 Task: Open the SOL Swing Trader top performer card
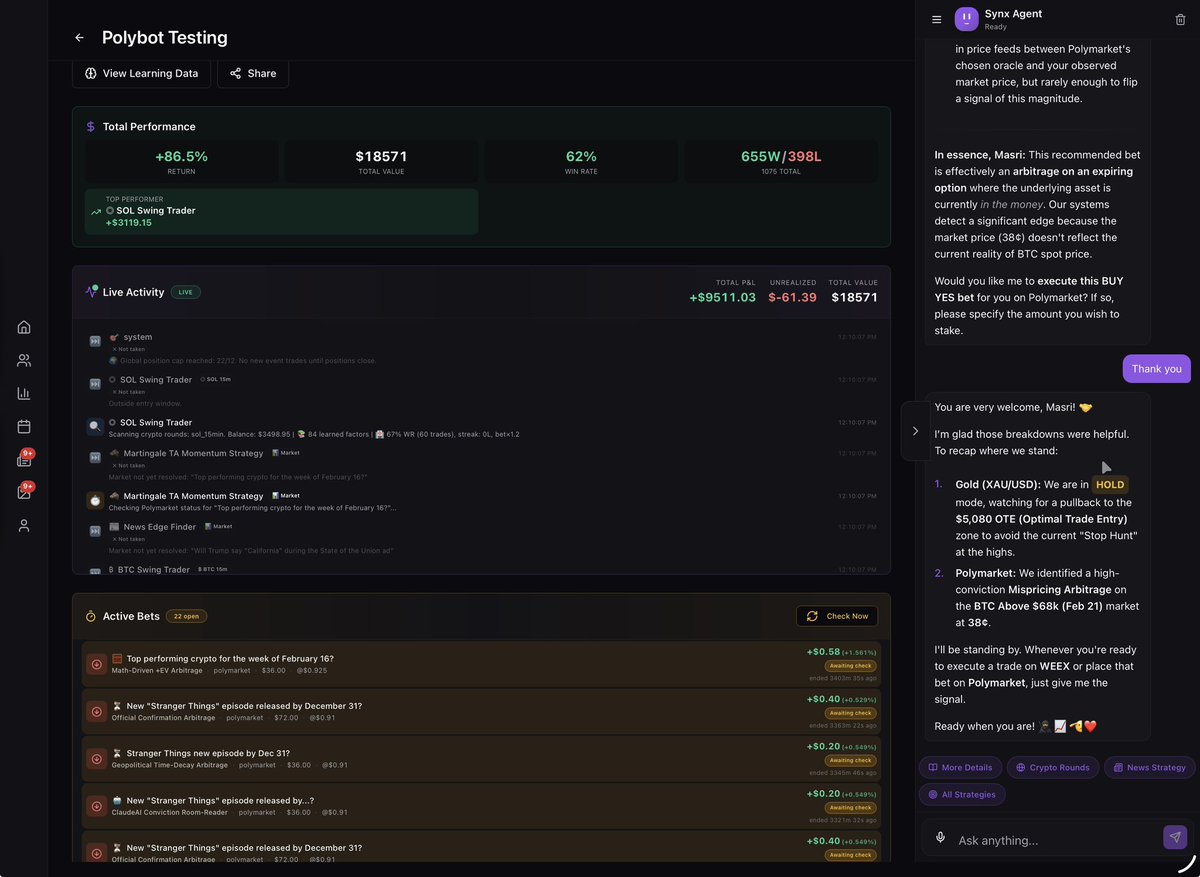point(281,211)
